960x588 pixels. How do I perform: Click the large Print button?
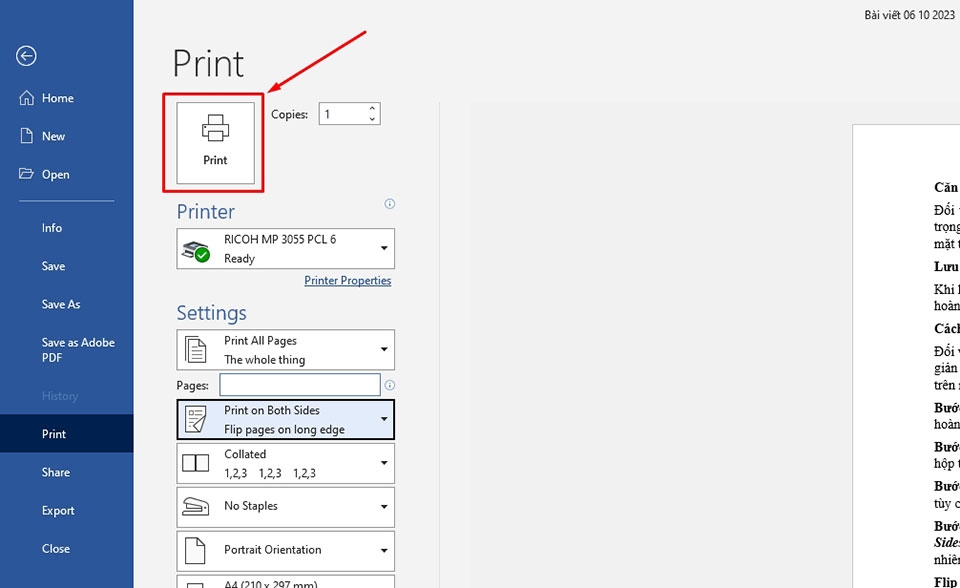pyautogui.click(x=216, y=143)
